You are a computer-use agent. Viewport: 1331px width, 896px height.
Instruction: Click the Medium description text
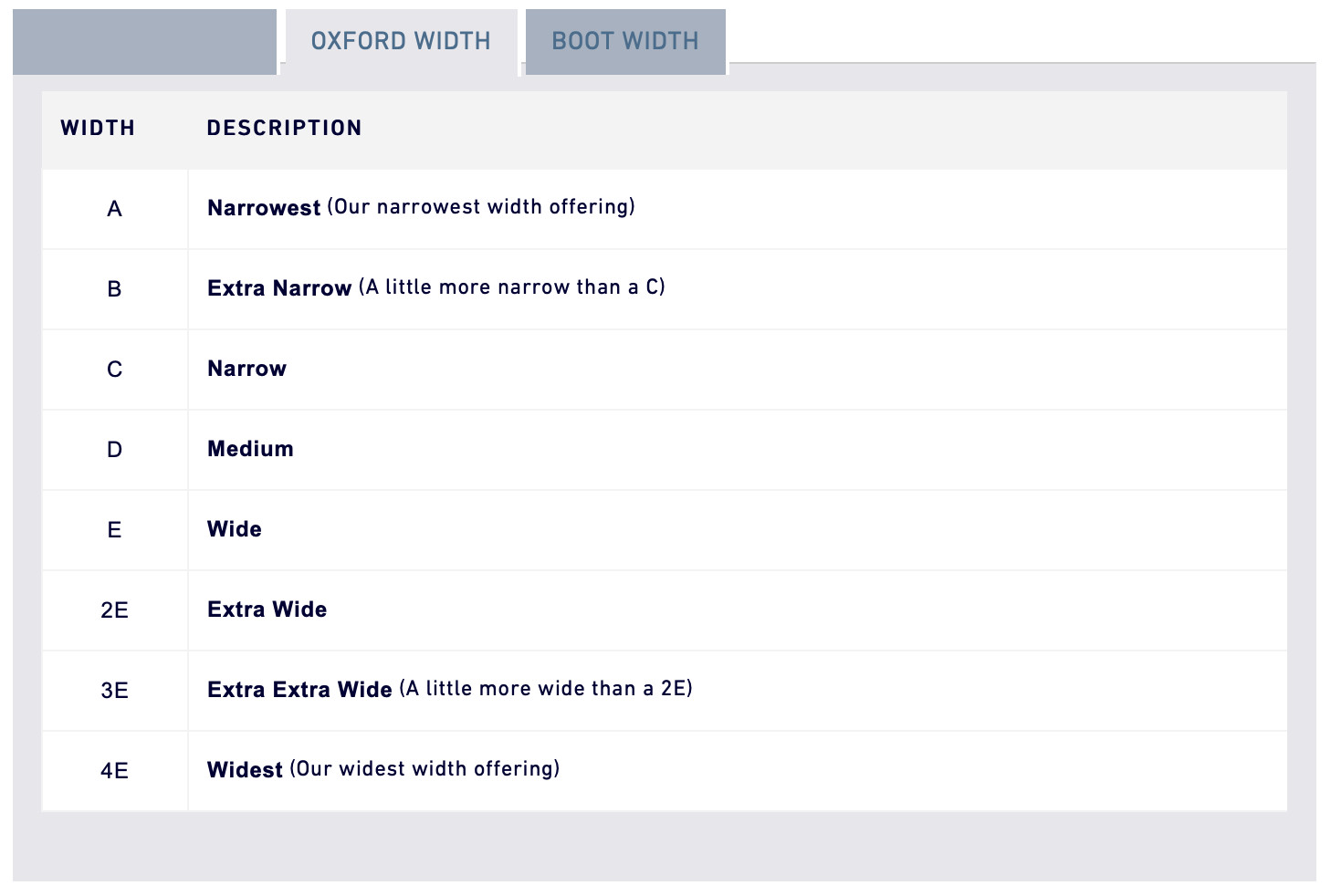click(x=250, y=449)
